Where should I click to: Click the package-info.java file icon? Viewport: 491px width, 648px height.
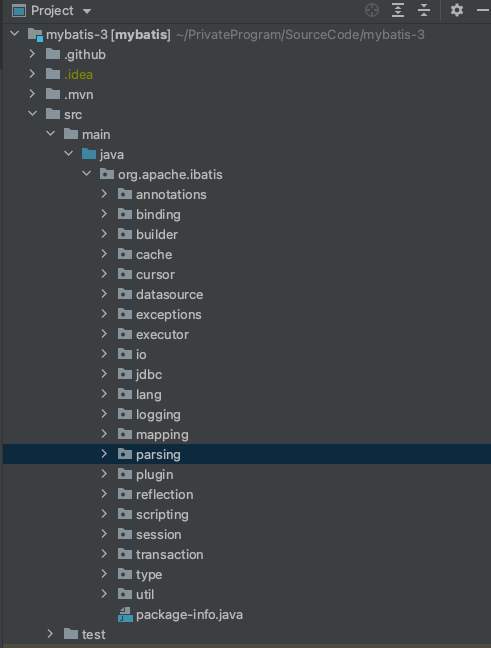[x=125, y=615]
